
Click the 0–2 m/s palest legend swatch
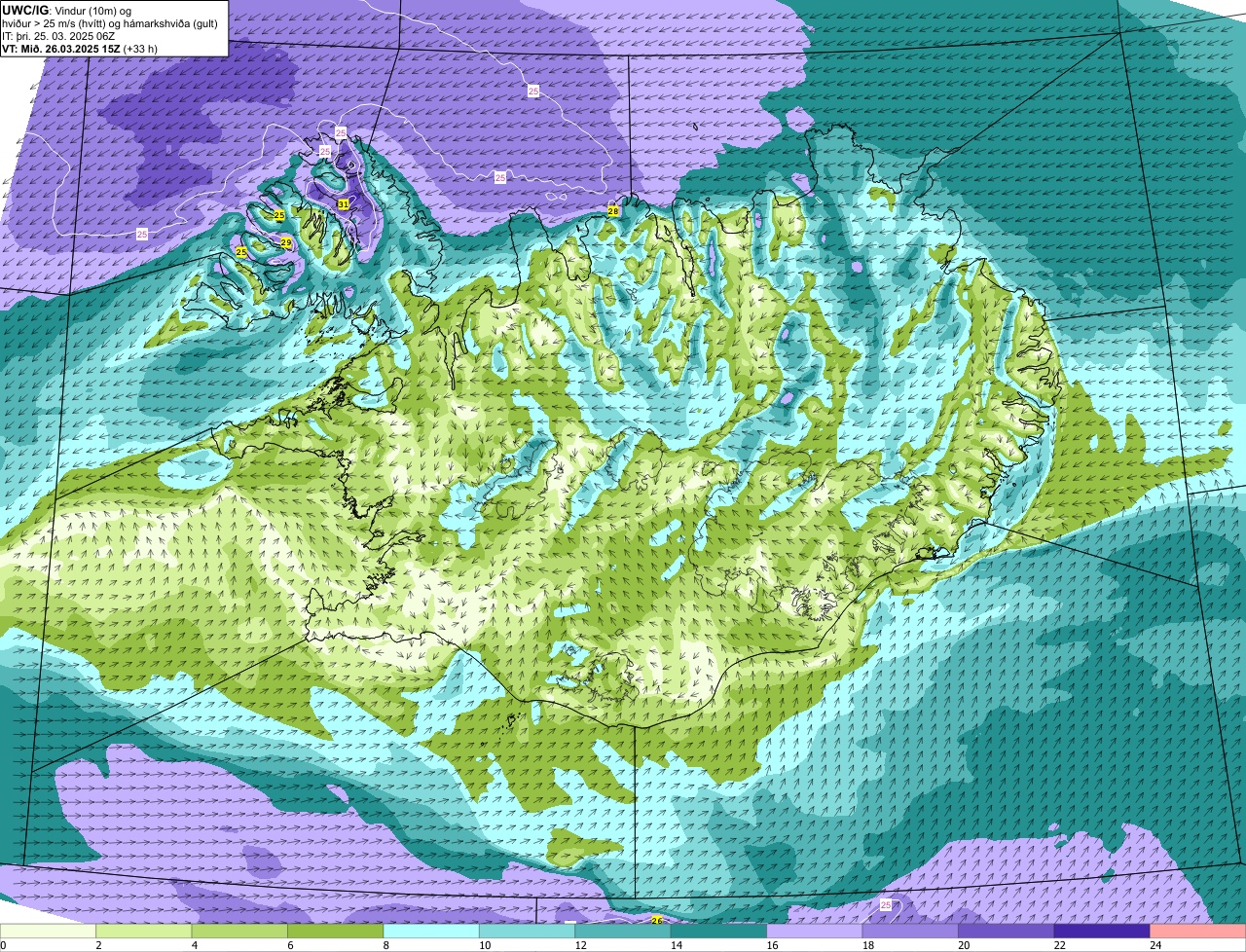pyautogui.click(x=48, y=931)
